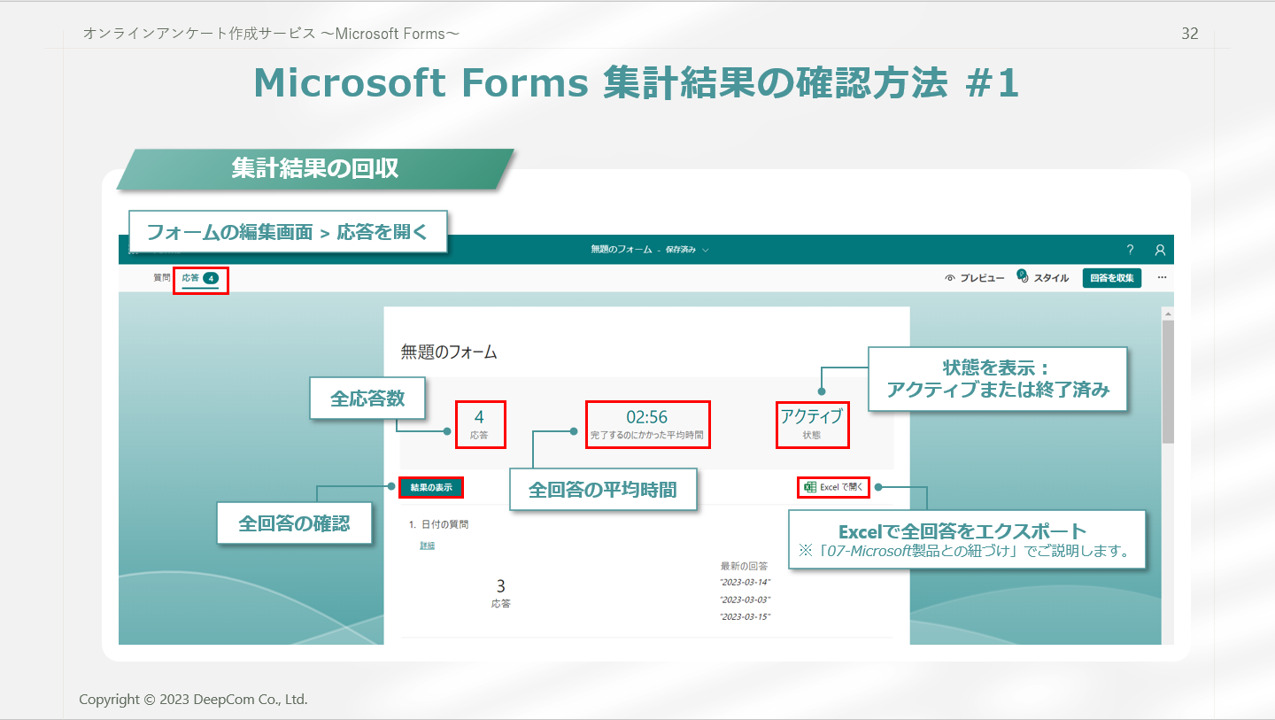Open the 詳細 link under 日付の質問
1275x720 pixels.
(427, 546)
